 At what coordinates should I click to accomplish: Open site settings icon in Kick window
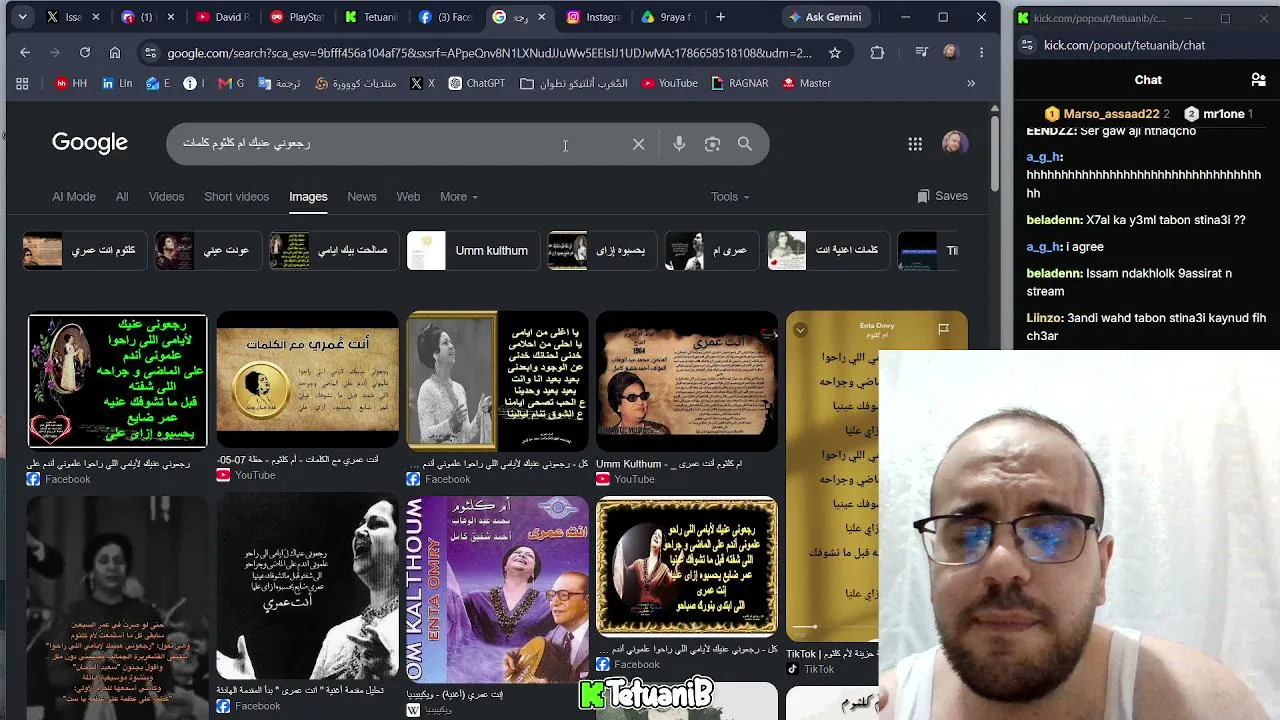coord(1027,45)
